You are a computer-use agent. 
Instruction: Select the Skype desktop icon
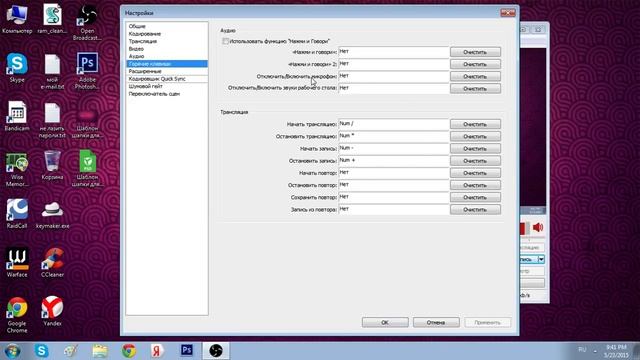pyautogui.click(x=17, y=68)
